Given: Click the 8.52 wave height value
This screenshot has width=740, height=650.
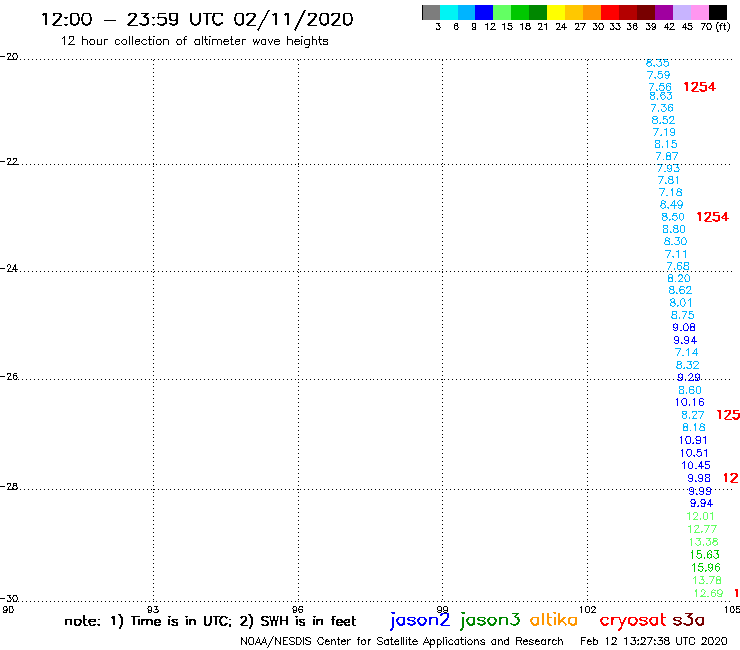Looking at the screenshot, I should [663, 120].
